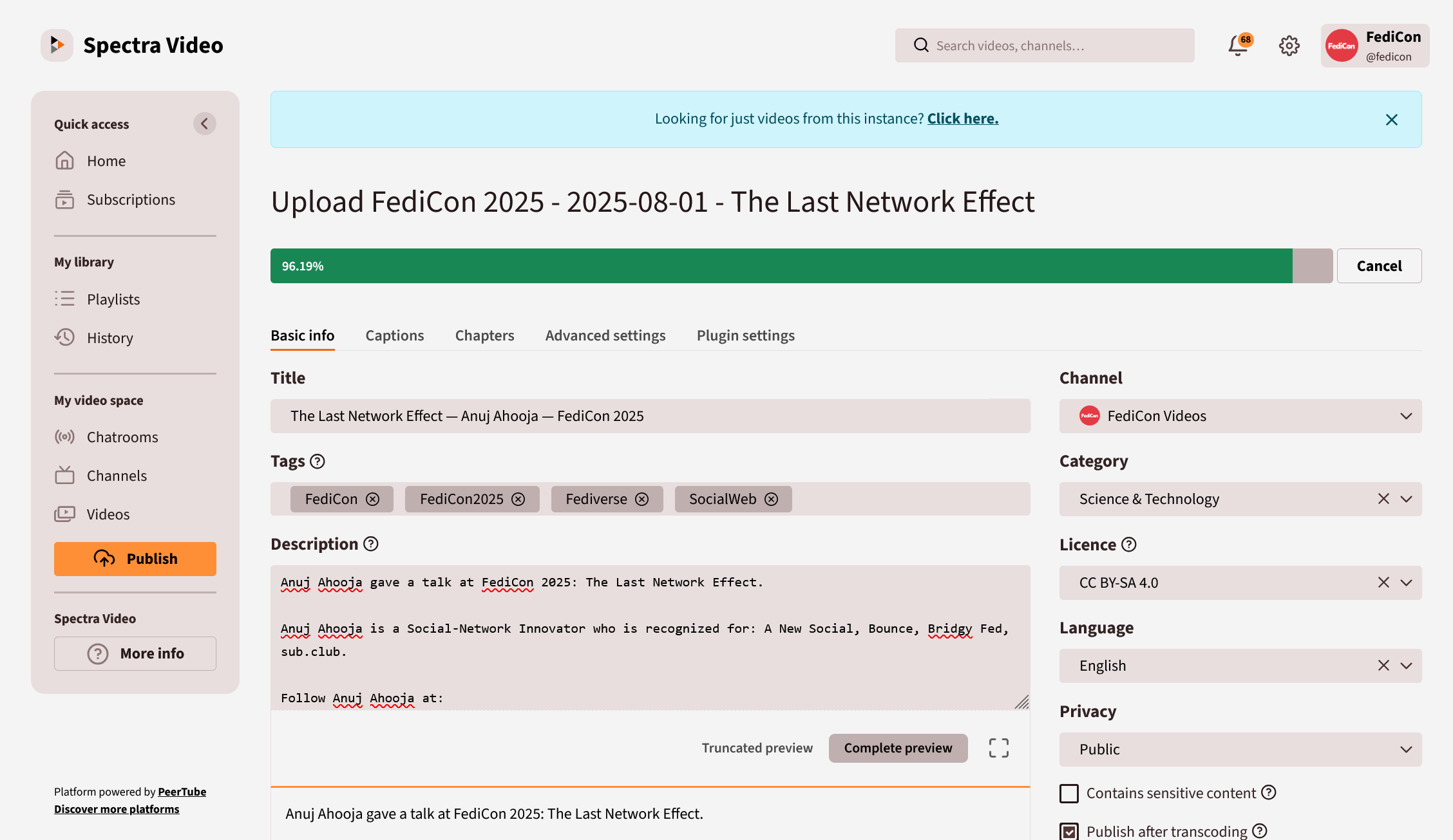
Task: Collapse the Quick access sidebar
Action: tap(204, 124)
